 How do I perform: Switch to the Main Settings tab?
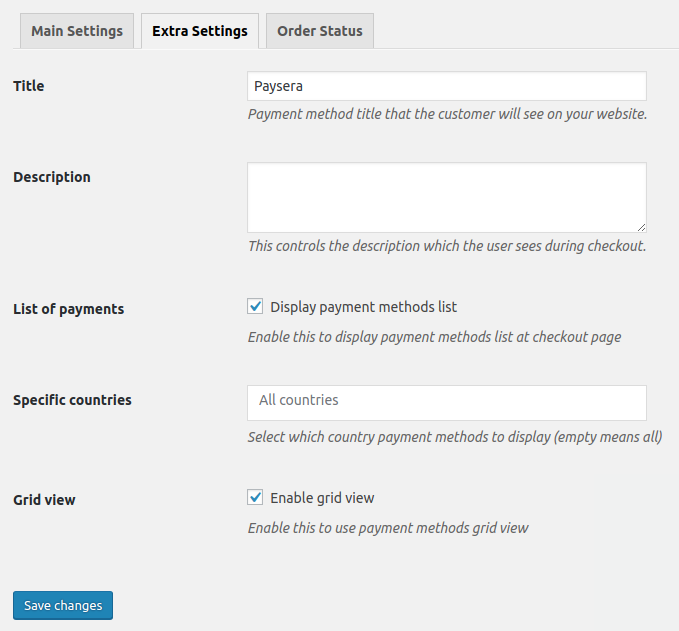(x=77, y=31)
